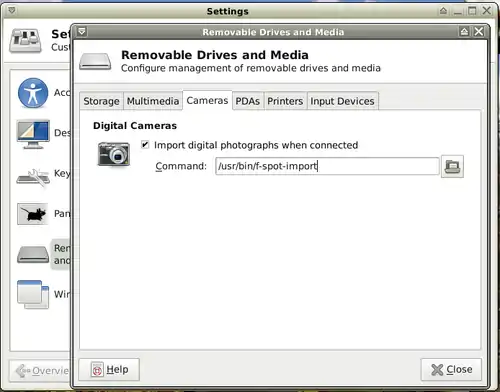Open the Desktop settings monitor icon
500x392 pixels.
(x=33, y=134)
